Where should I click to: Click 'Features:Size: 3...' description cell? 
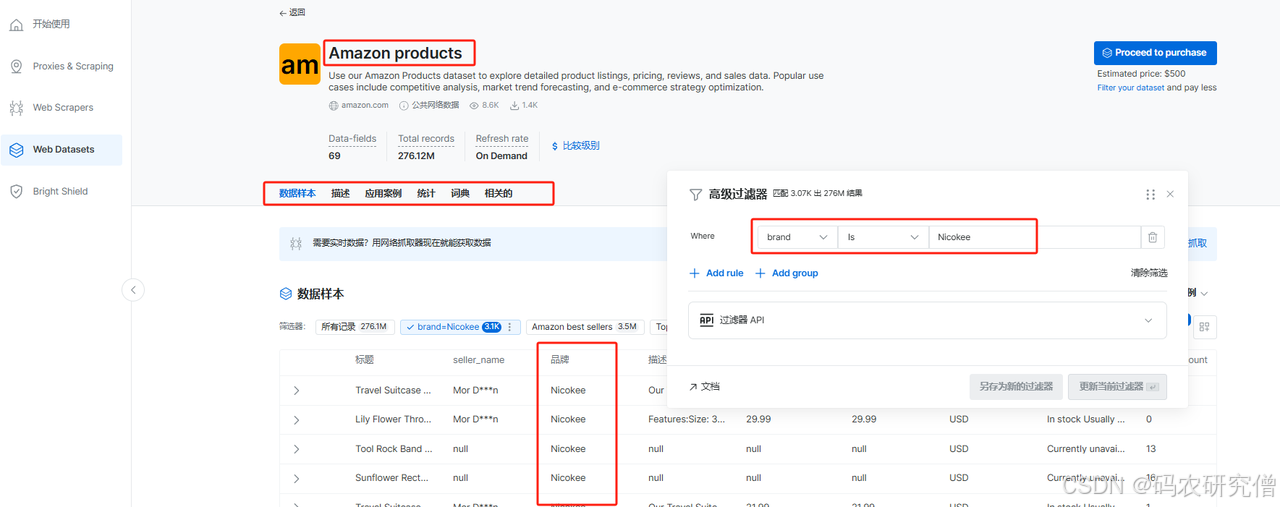coord(687,419)
